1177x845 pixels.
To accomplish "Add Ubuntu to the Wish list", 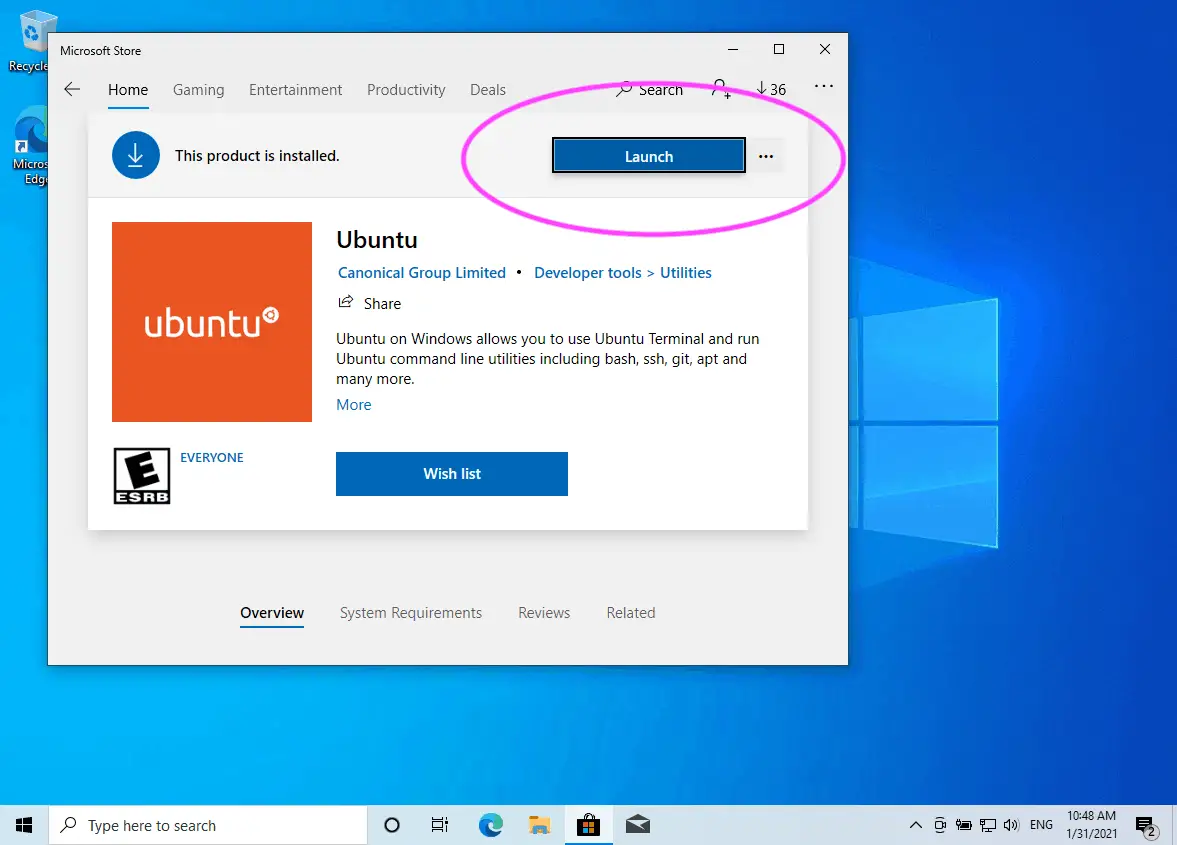I will [452, 474].
